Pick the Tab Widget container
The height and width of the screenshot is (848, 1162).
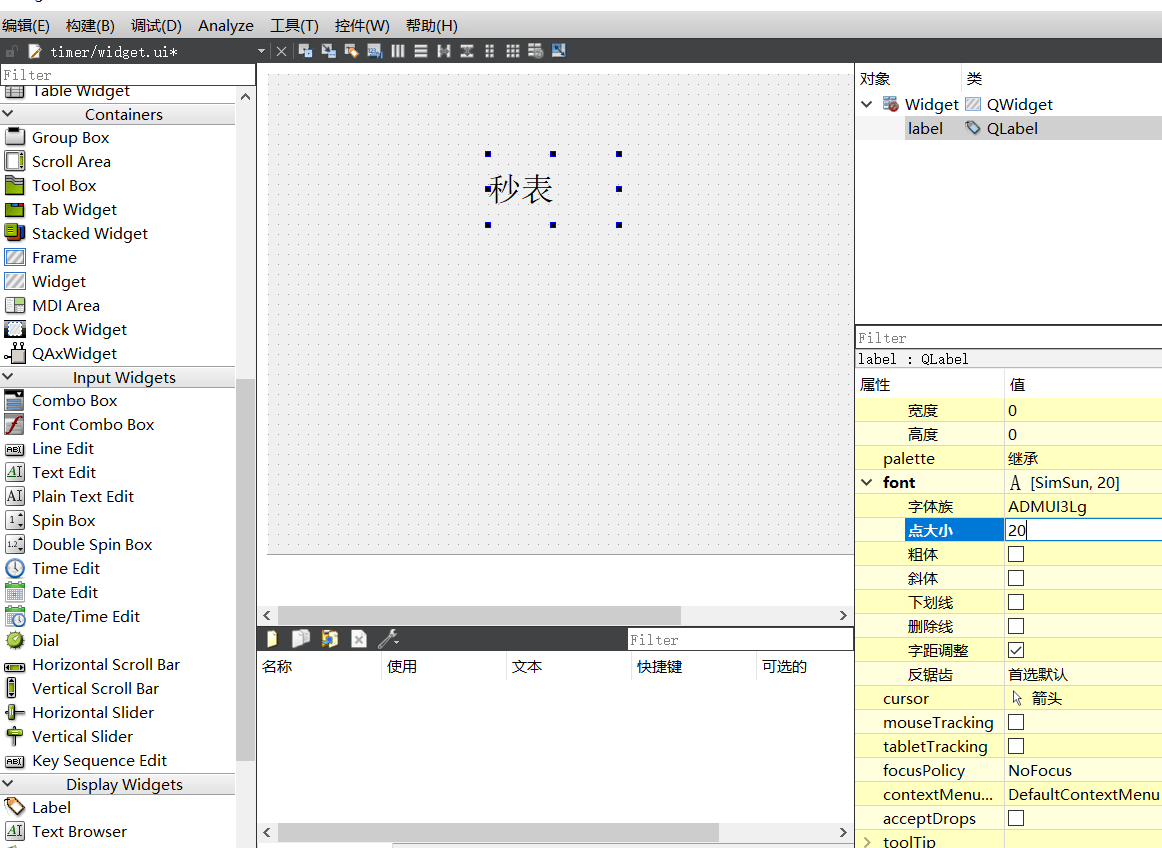(x=74, y=210)
